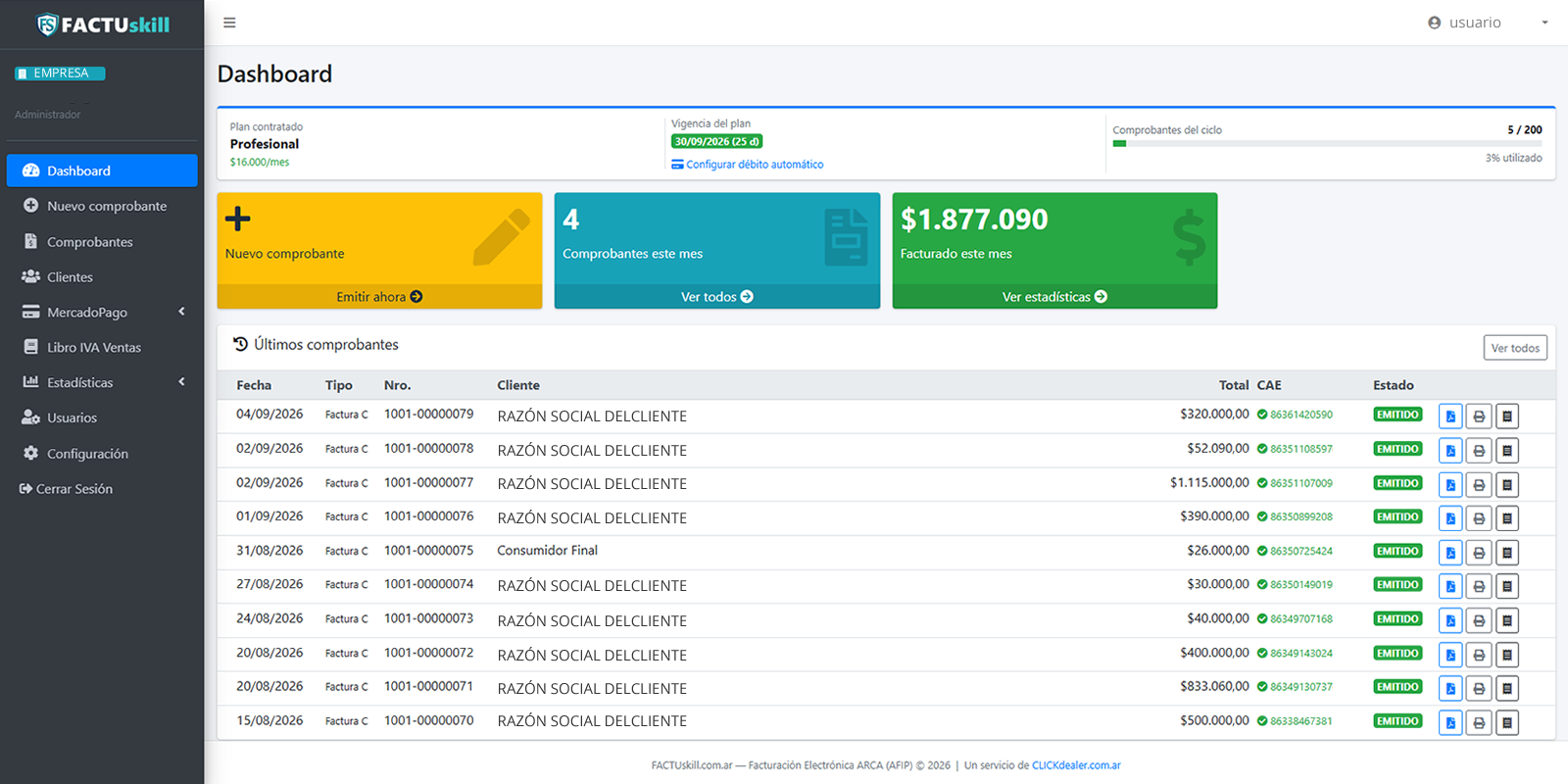Open Libro IVA Ventas
The width and height of the screenshot is (1568, 784).
coord(102,347)
